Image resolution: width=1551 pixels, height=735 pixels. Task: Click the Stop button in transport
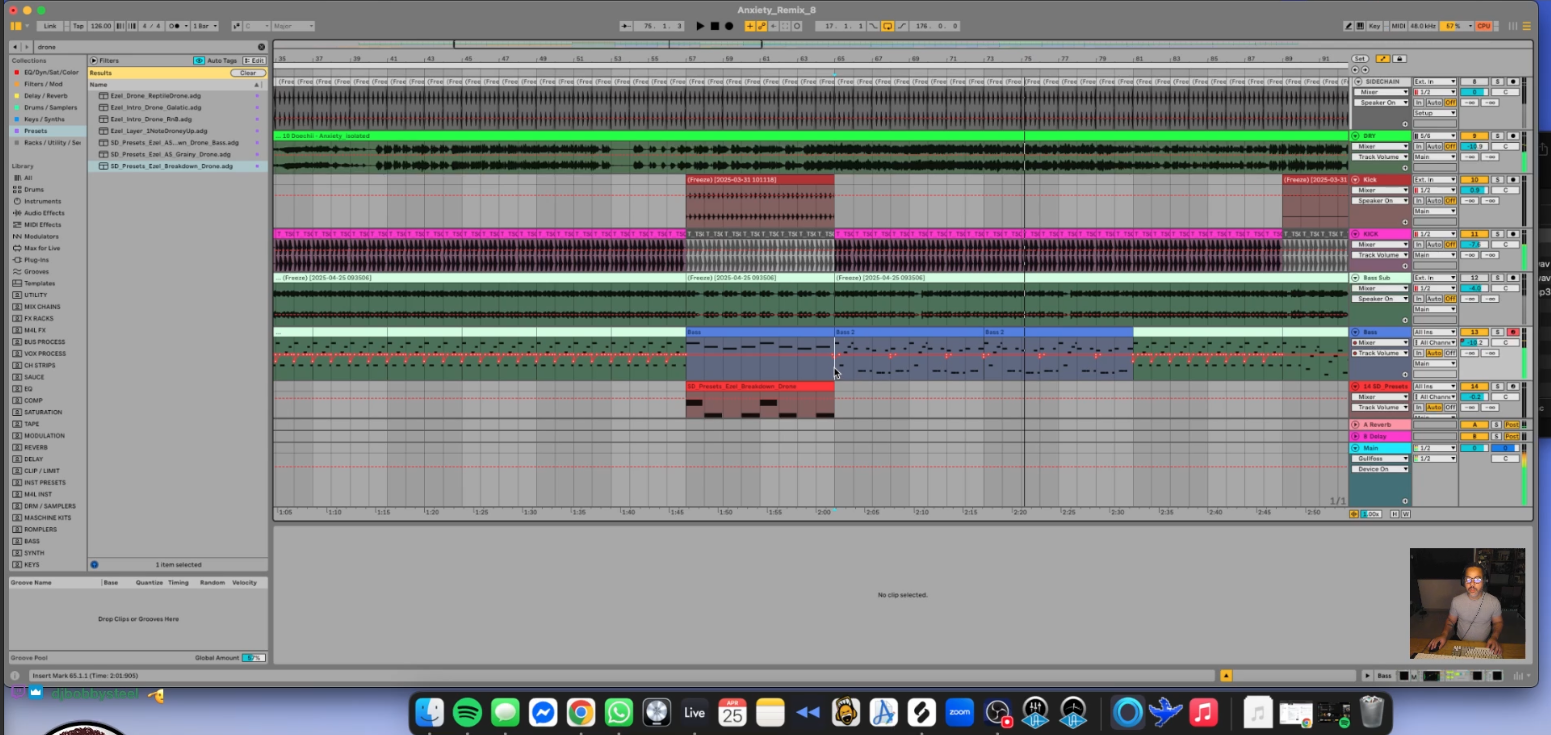point(714,26)
